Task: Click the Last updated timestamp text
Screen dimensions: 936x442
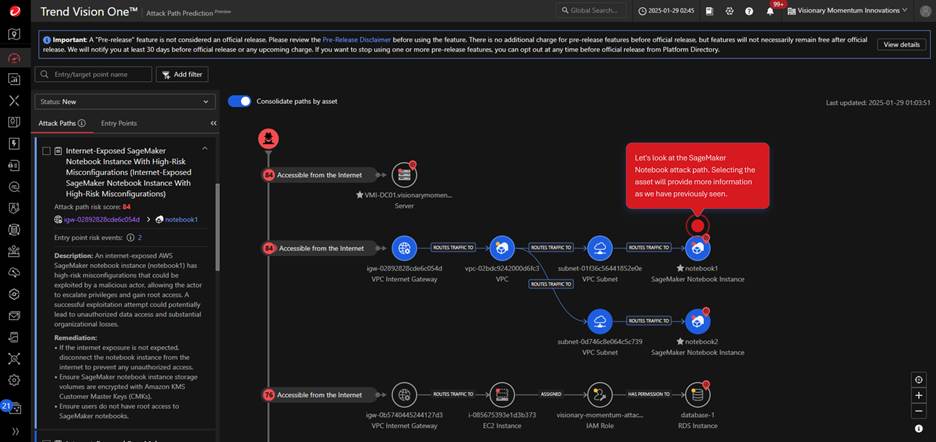Action: (876, 103)
